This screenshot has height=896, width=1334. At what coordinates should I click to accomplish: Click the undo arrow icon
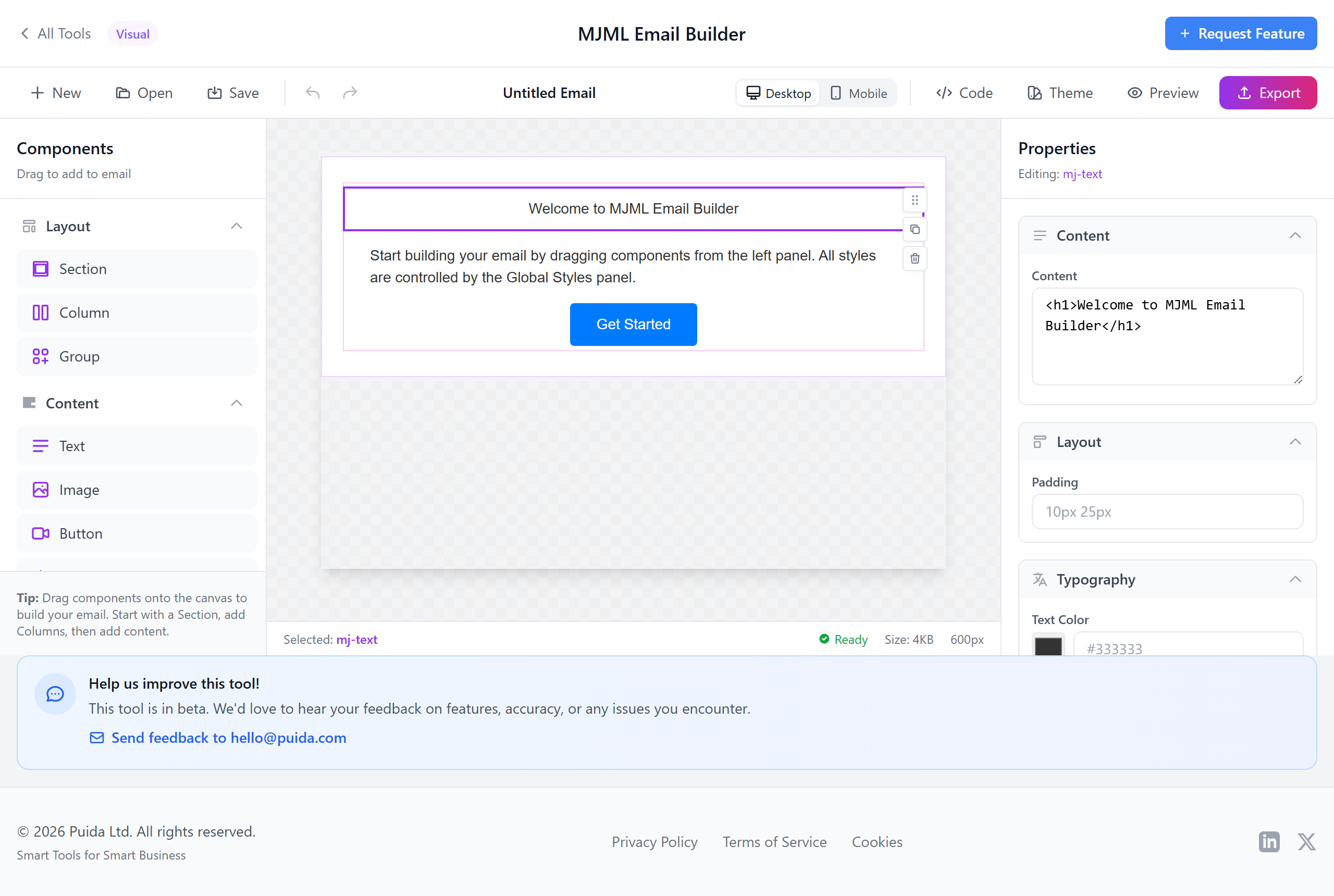pos(313,93)
